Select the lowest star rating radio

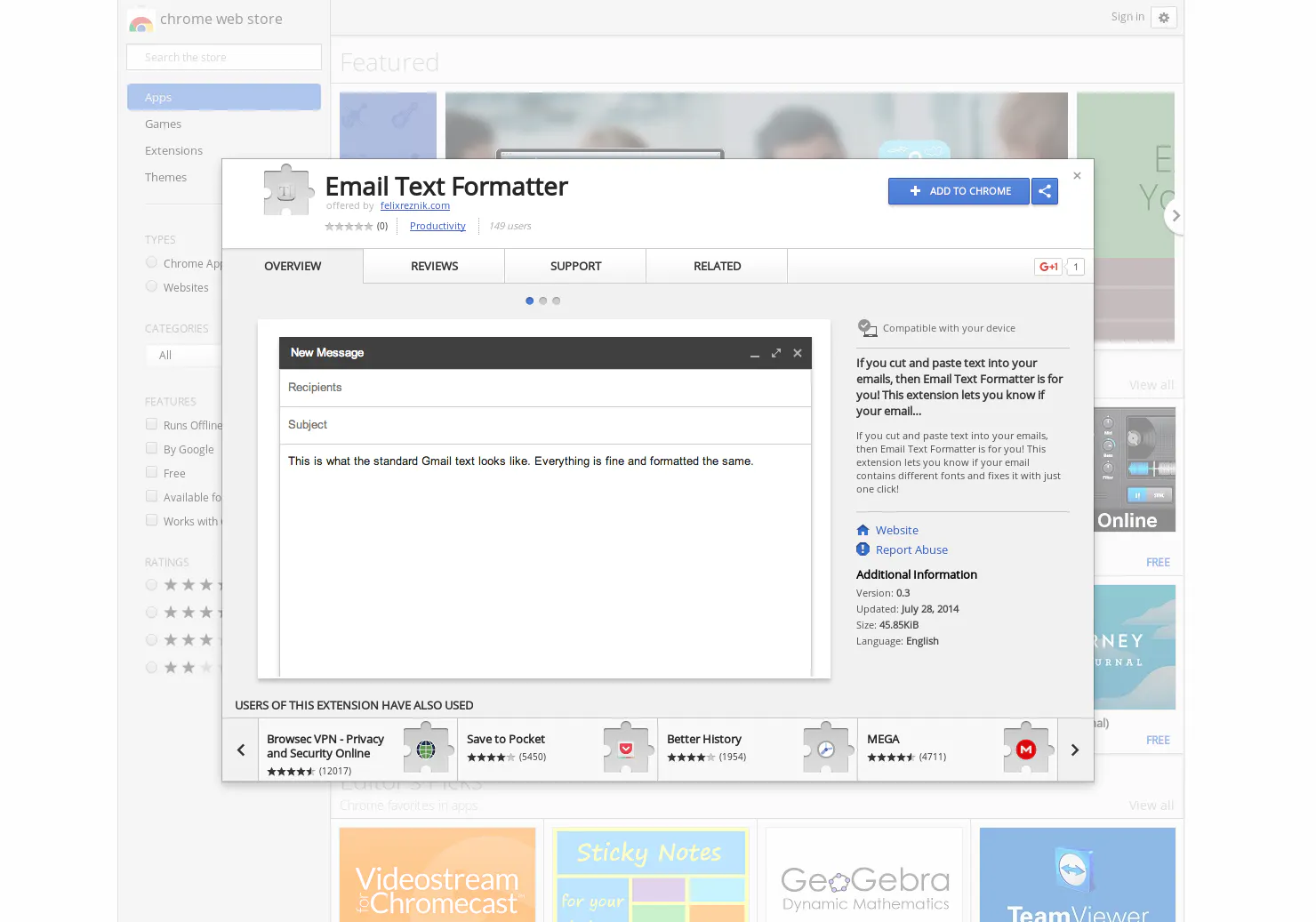point(151,667)
